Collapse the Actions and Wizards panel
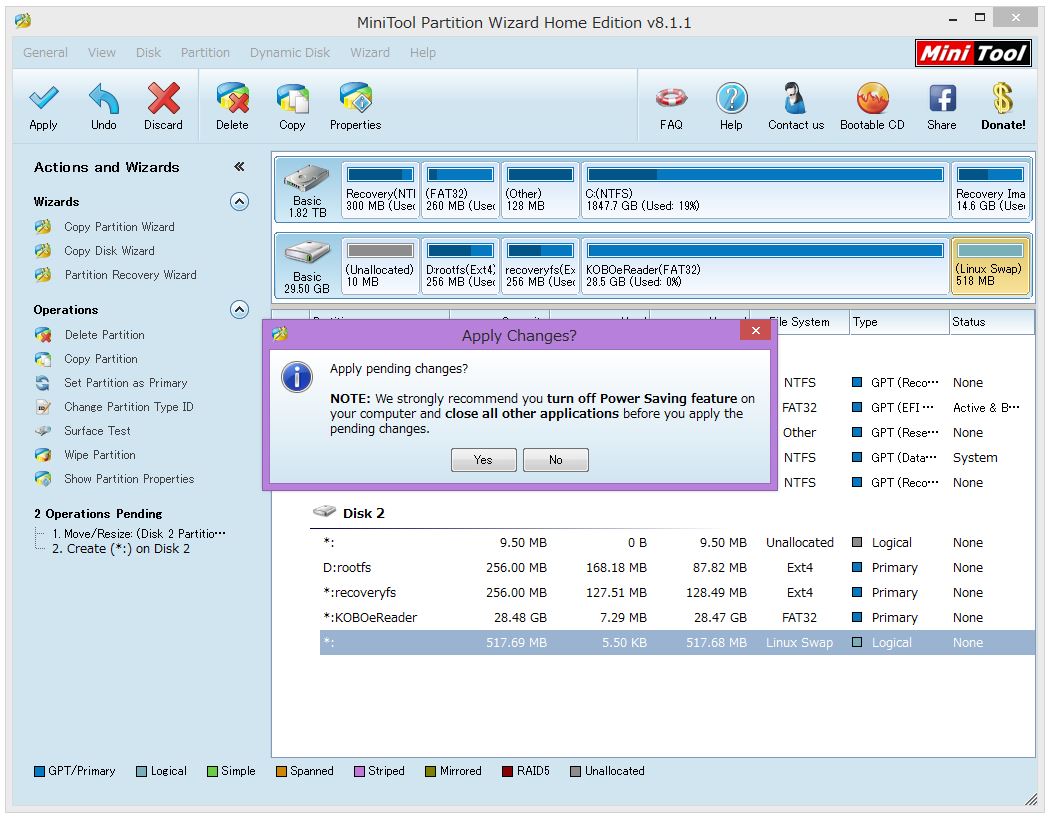1053x824 pixels. coord(239,167)
